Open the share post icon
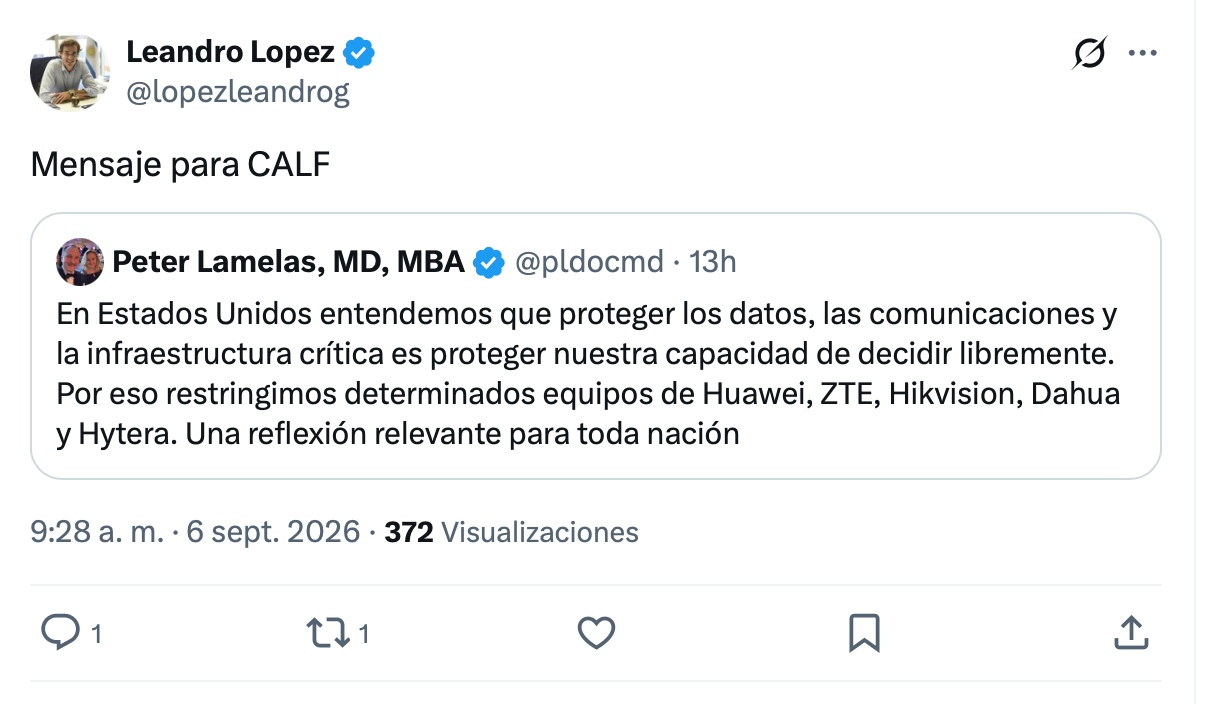 (x=1130, y=632)
